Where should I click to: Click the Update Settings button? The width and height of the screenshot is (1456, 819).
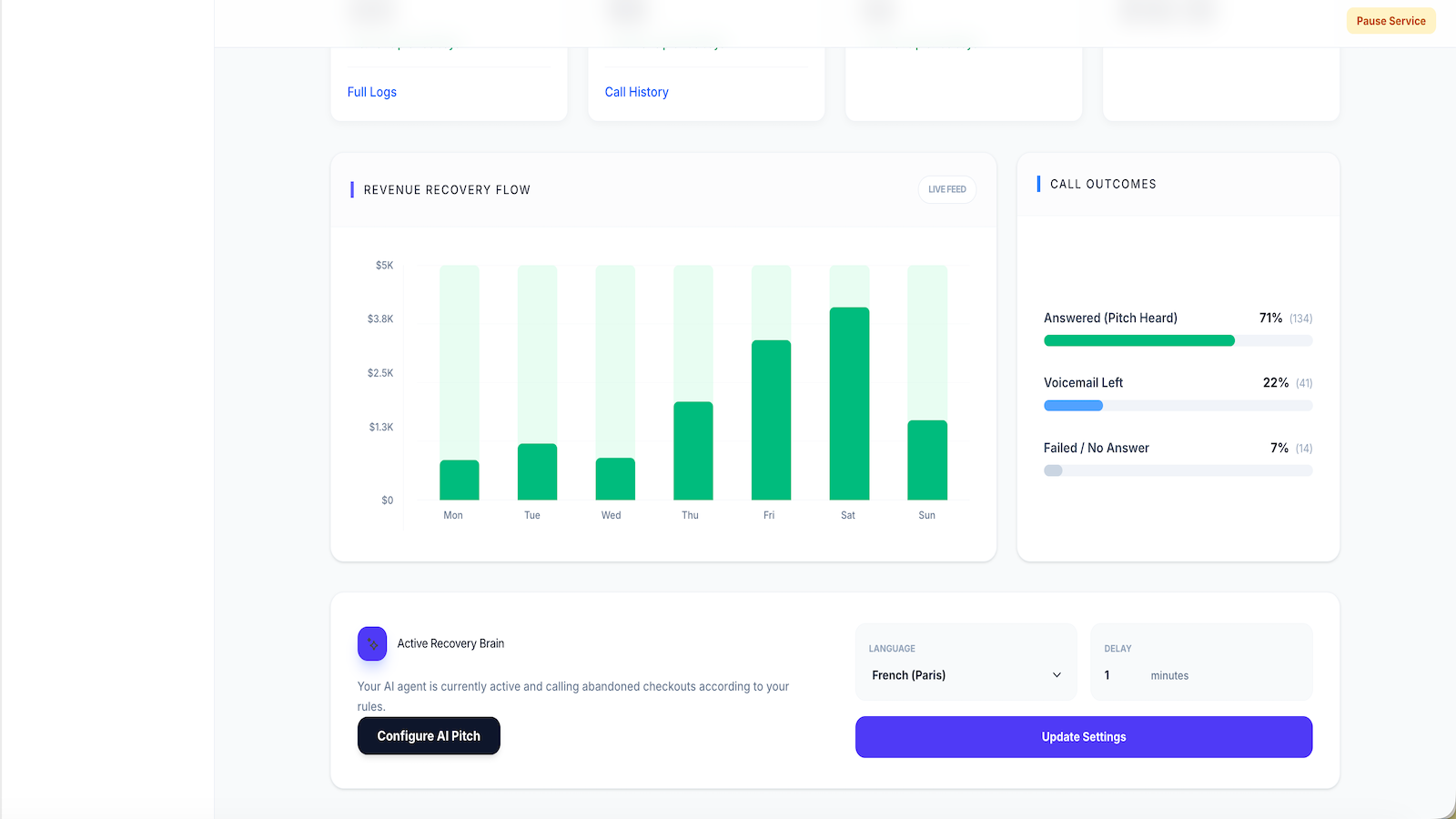pyautogui.click(x=1084, y=737)
